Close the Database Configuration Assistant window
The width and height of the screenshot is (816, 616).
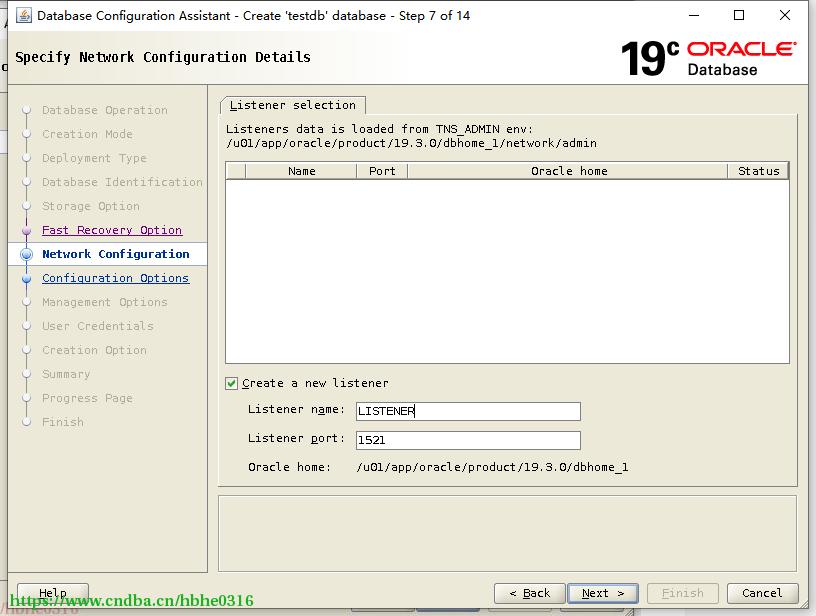(785, 15)
